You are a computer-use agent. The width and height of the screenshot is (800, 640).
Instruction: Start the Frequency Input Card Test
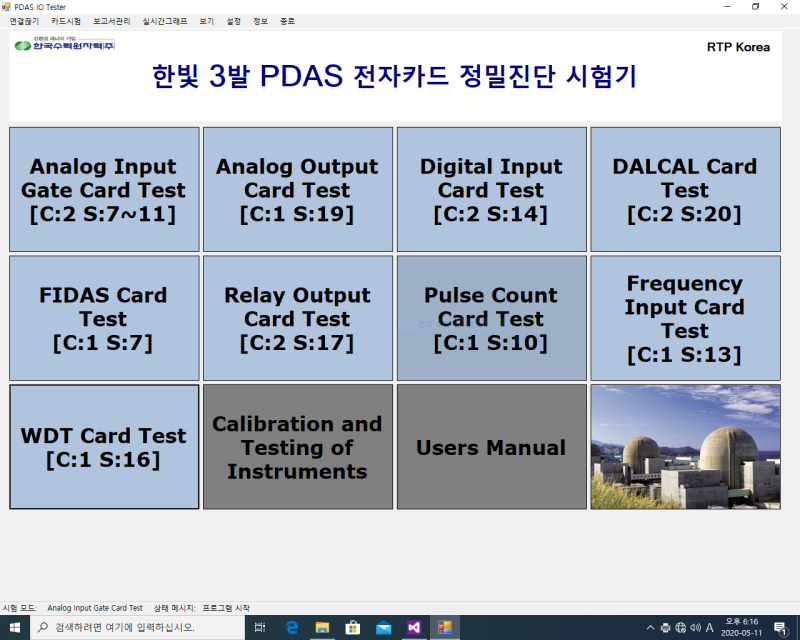click(x=684, y=317)
